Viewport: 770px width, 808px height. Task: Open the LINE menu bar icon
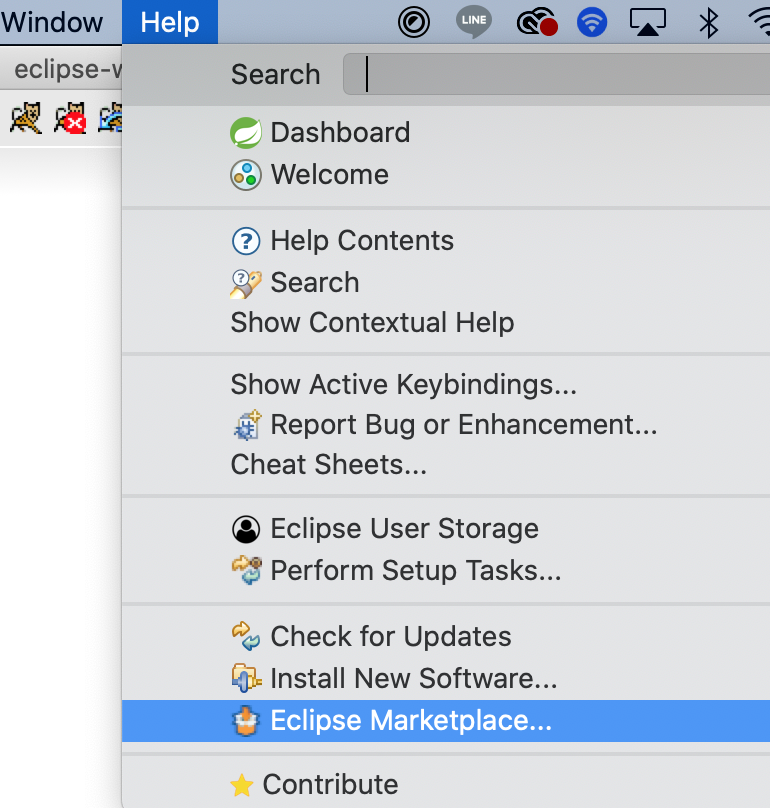coord(474,22)
